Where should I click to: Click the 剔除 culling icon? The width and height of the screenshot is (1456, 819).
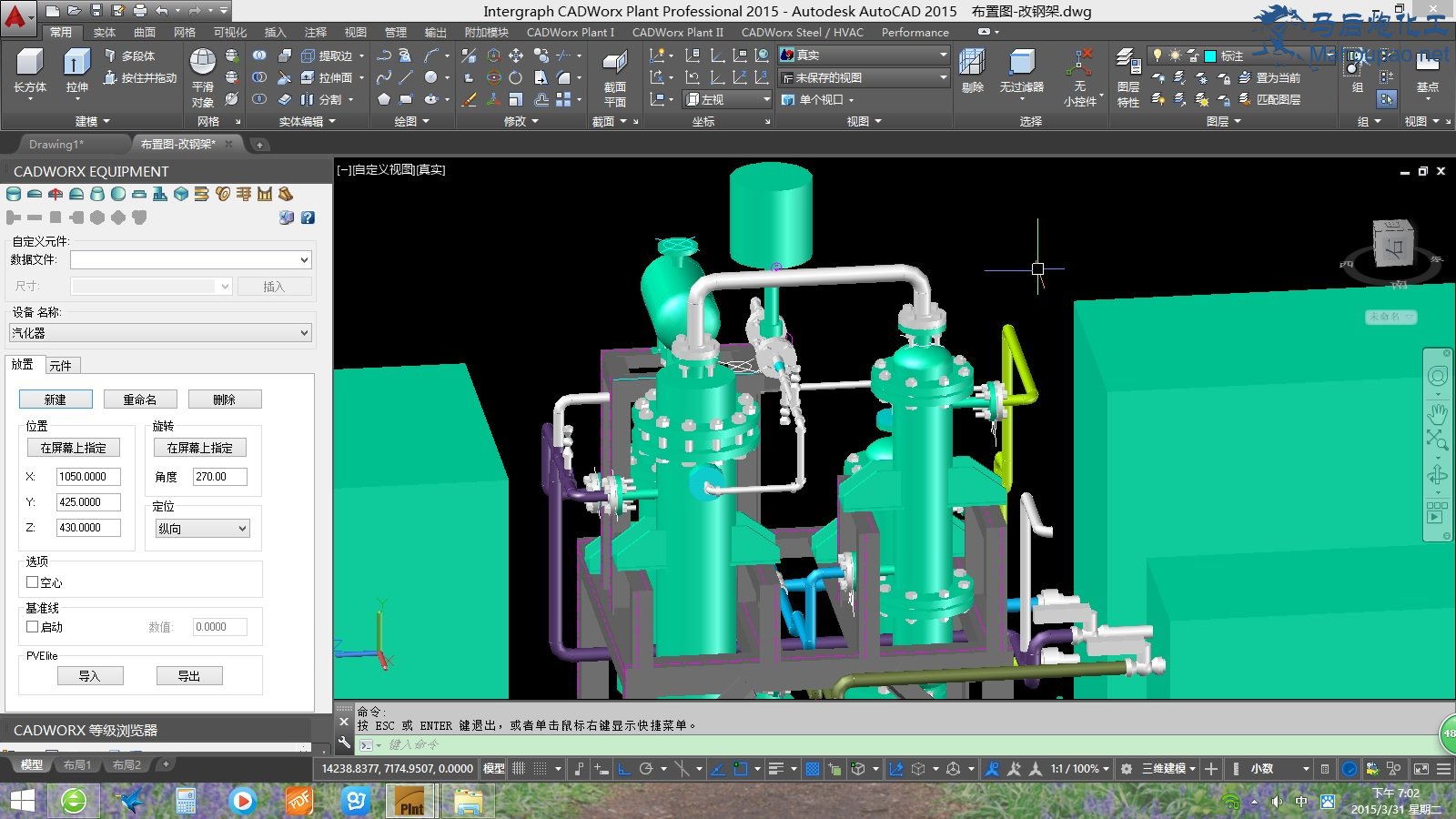(973, 71)
